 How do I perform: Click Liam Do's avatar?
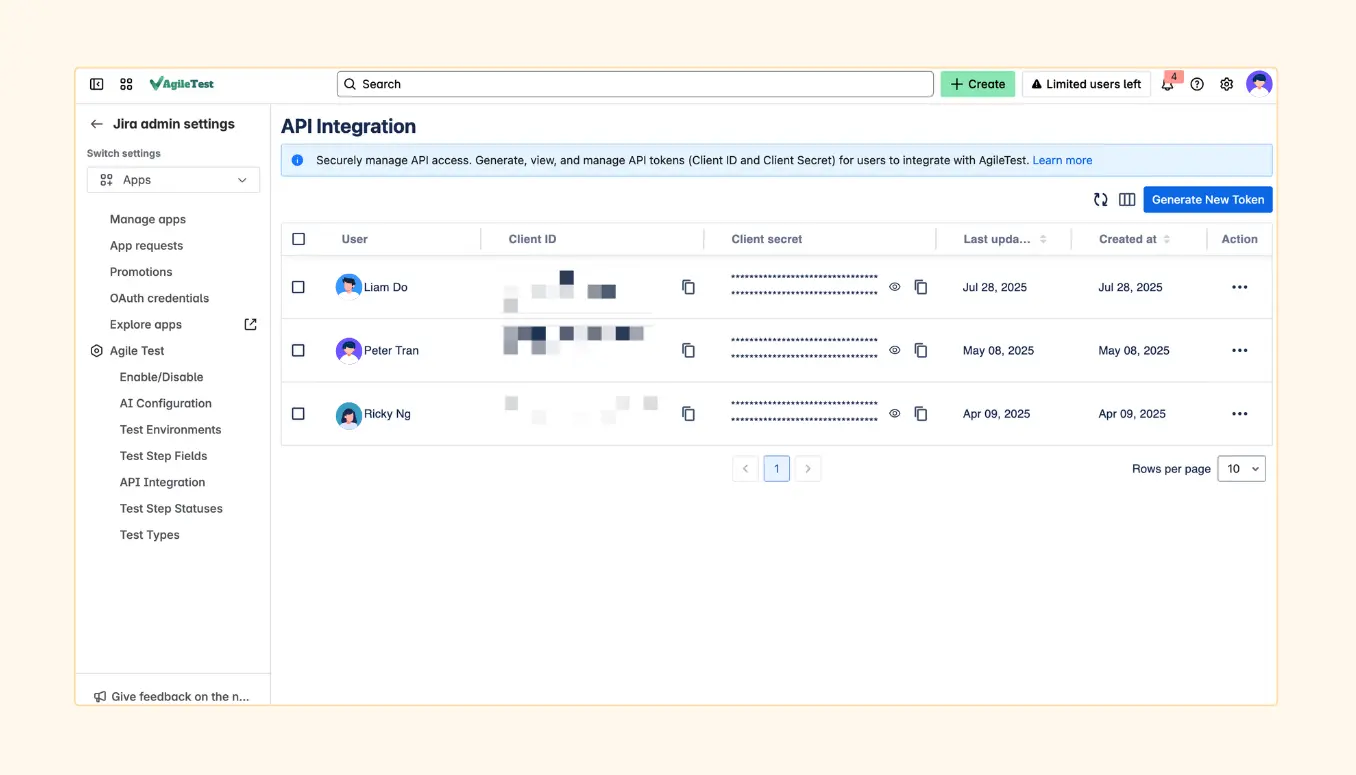[348, 287]
